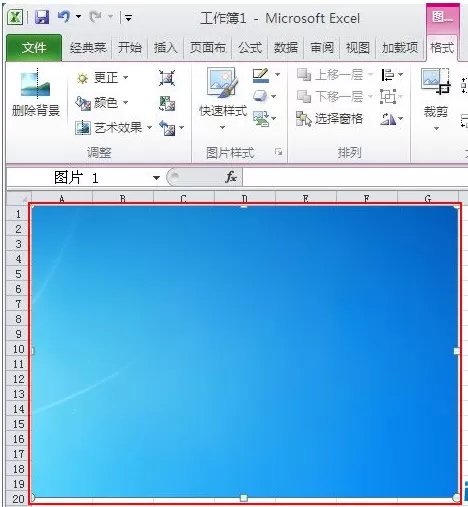Viewport: 468px width, 507px height.
Task: Open the Reset Picture dropdown arrow
Action: click(x=182, y=128)
